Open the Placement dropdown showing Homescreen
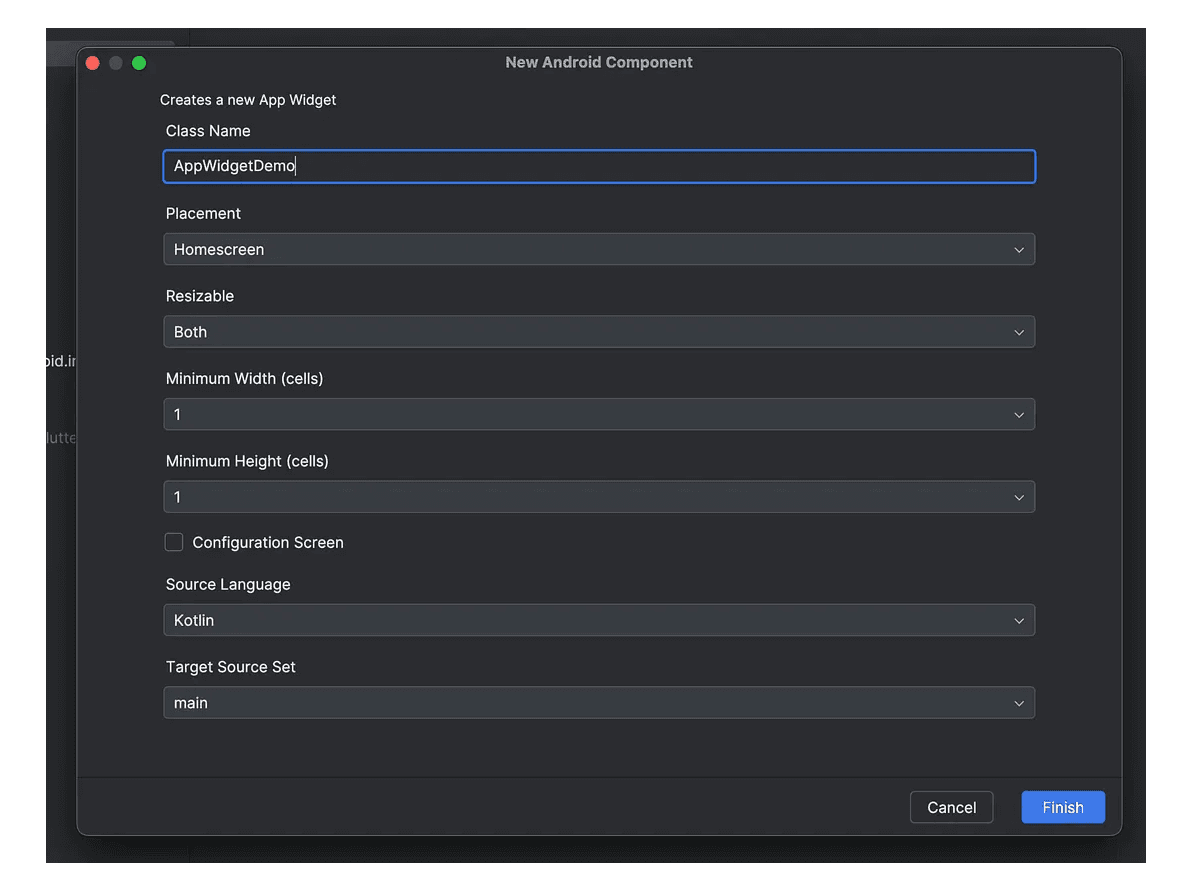Viewport: 1192px width, 892px height. tap(598, 250)
